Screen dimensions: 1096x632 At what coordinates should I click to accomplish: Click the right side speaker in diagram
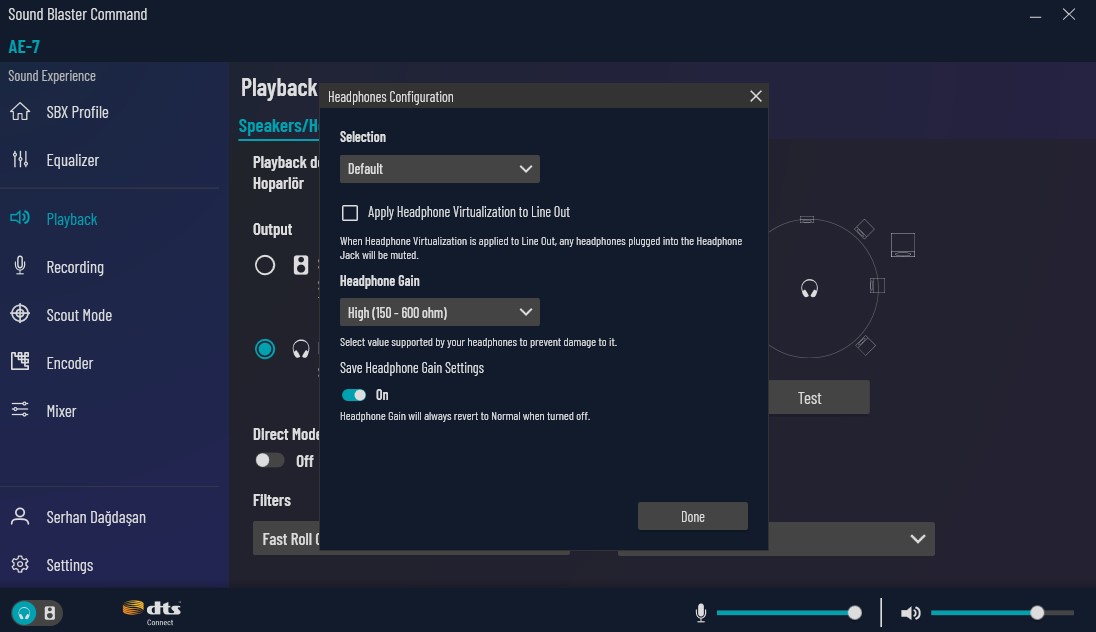click(877, 285)
